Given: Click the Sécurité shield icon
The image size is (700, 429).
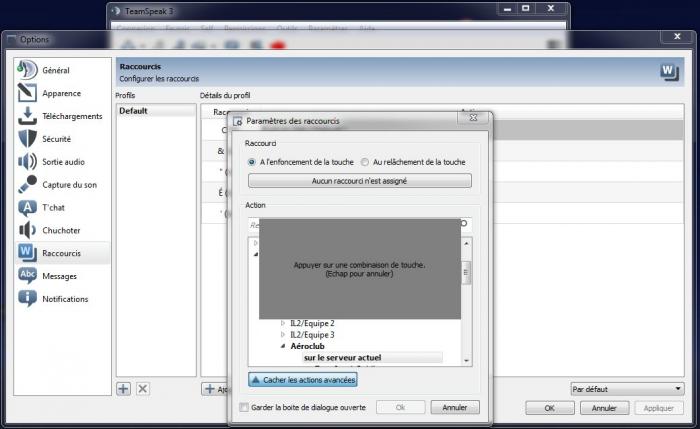Looking at the screenshot, I should tap(27, 138).
